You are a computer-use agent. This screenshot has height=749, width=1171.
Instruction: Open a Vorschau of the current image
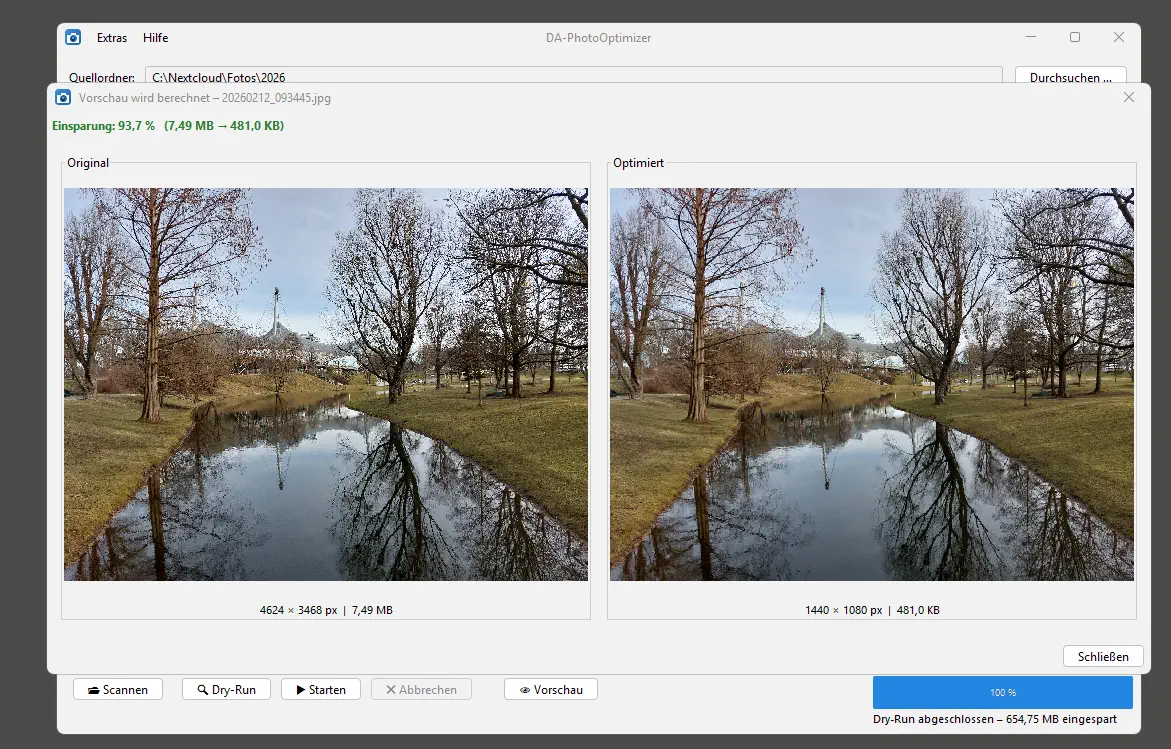(x=550, y=689)
